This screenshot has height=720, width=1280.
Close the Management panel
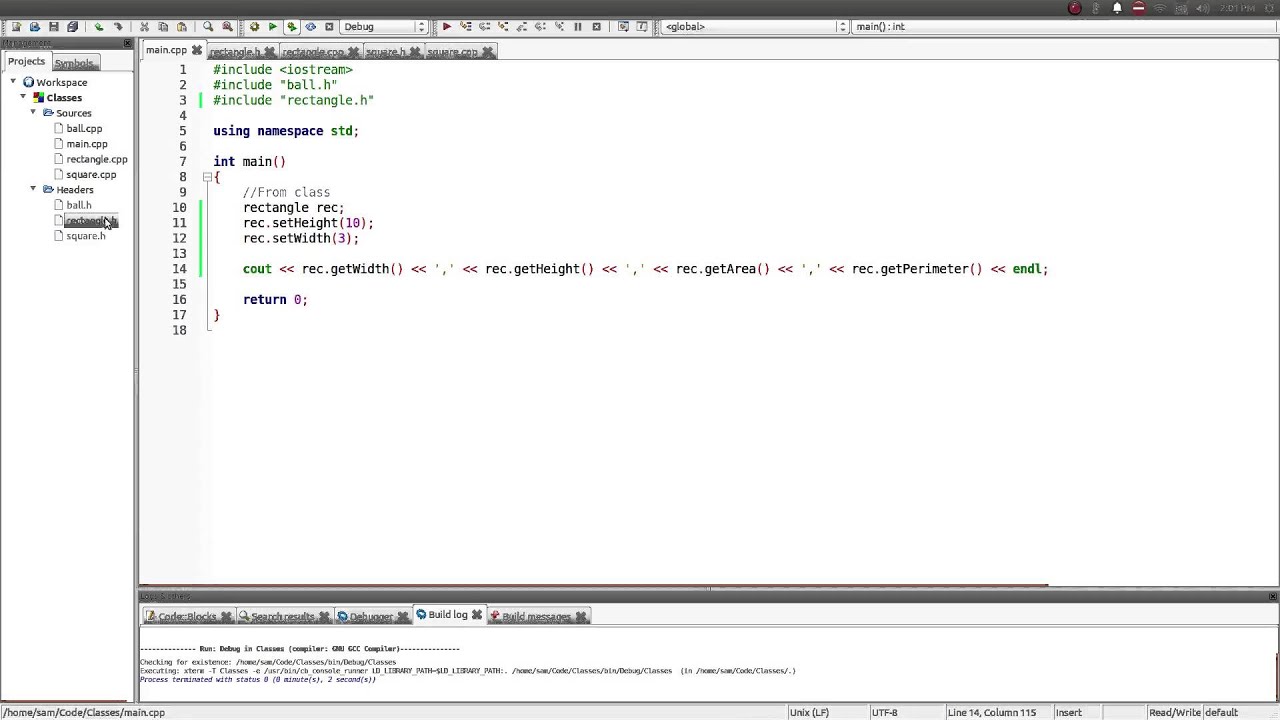[127, 43]
